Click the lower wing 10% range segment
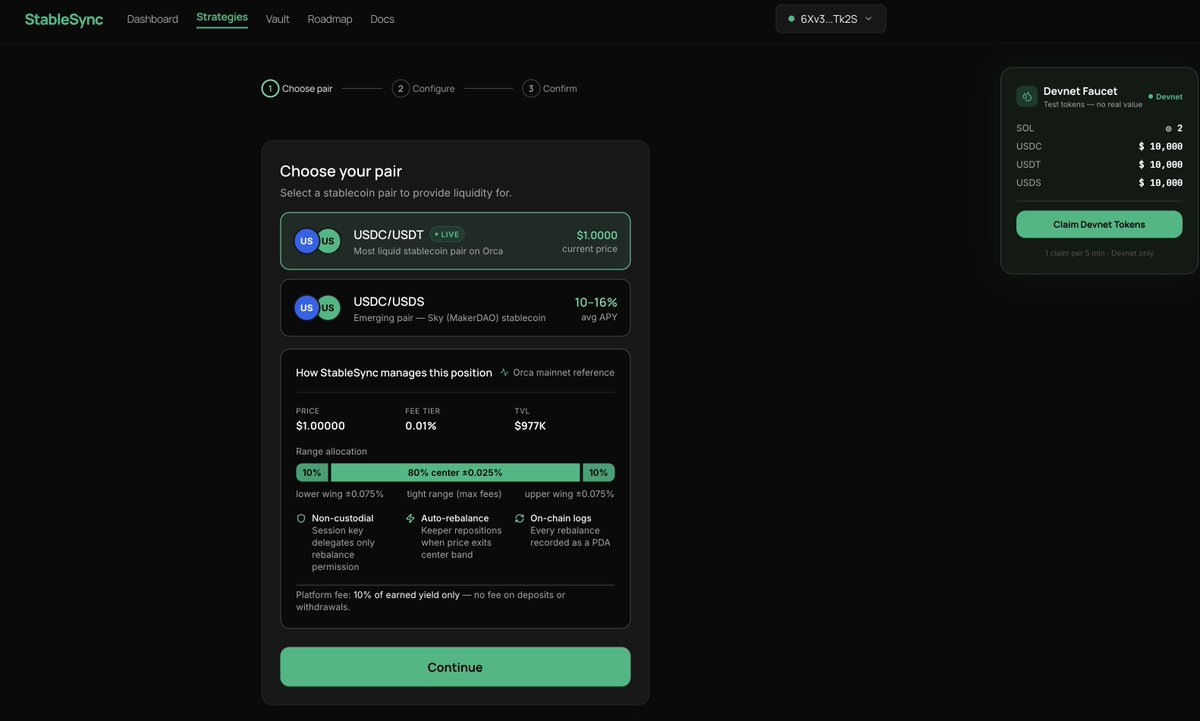Screen dimensions: 1200x721 312,472
